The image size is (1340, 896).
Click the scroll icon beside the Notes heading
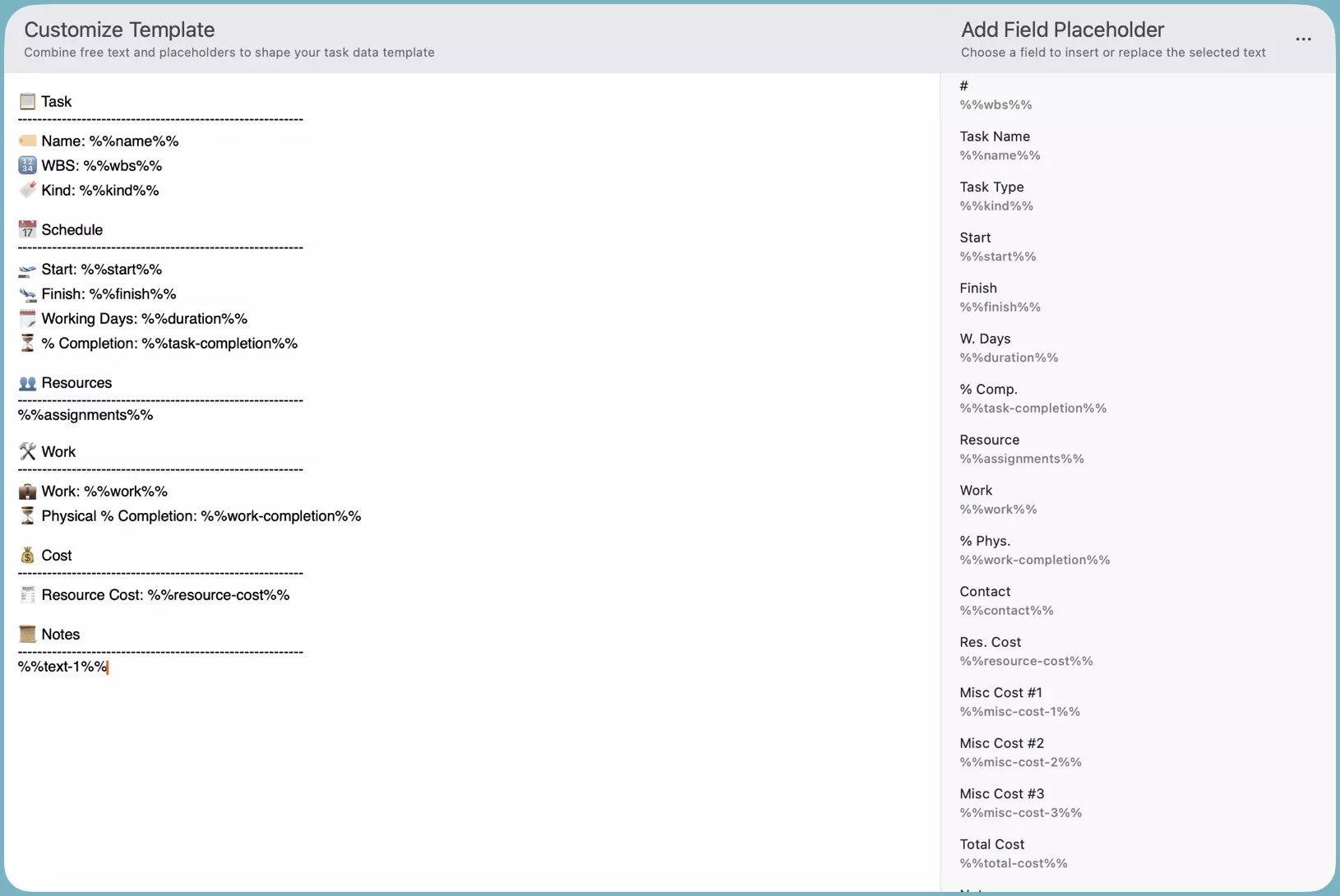click(x=27, y=633)
